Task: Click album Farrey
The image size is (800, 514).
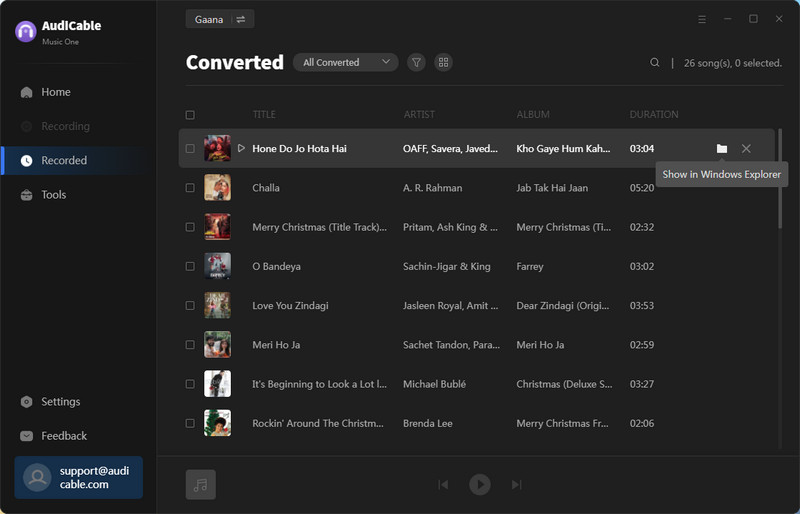Action: (530, 266)
